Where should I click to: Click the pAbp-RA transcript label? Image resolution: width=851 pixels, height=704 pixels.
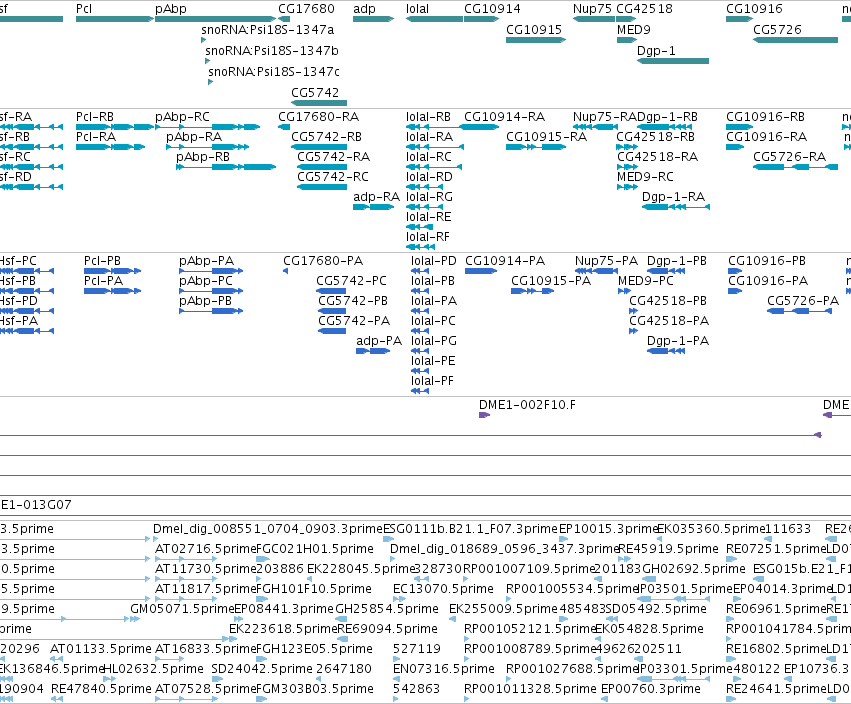click(x=194, y=137)
